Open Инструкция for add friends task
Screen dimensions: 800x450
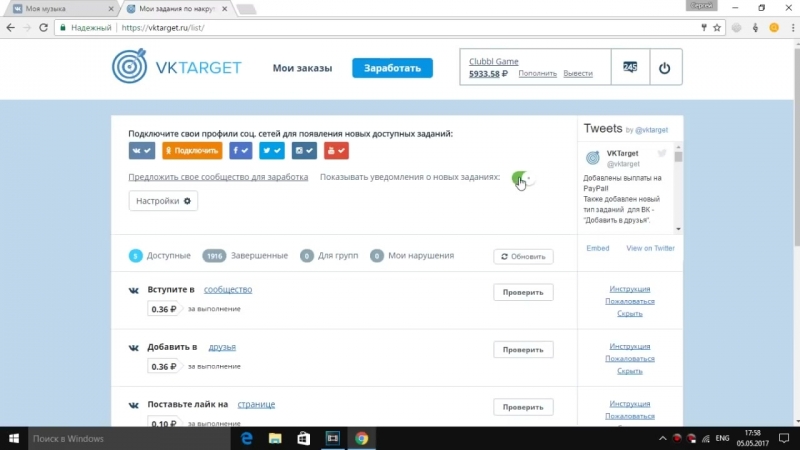point(630,346)
